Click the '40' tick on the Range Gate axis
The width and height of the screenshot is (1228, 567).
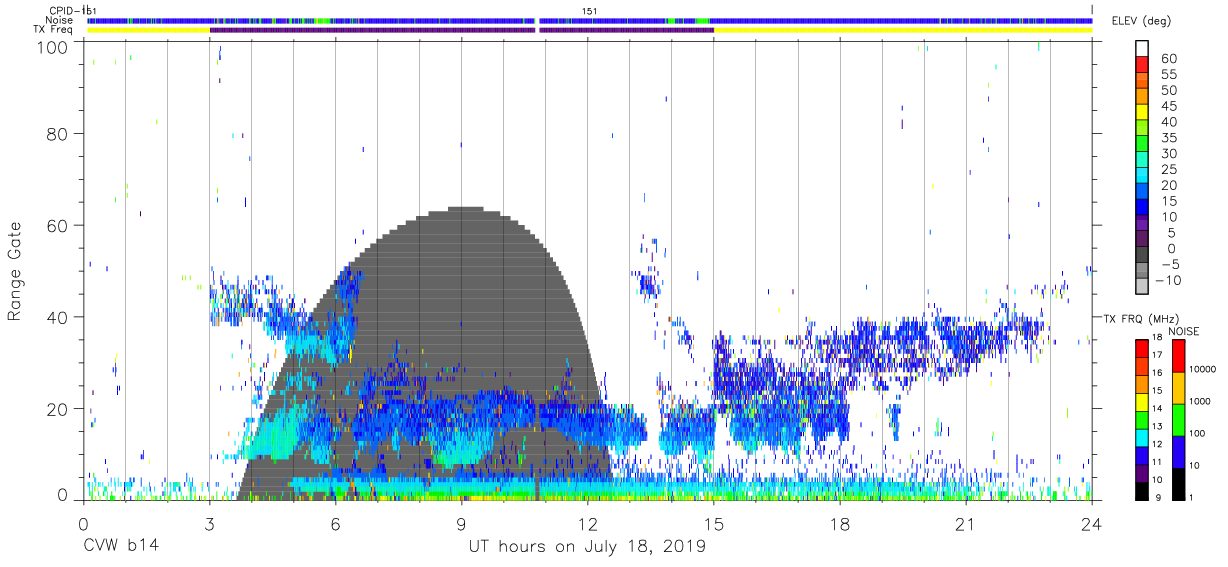pyautogui.click(x=57, y=317)
